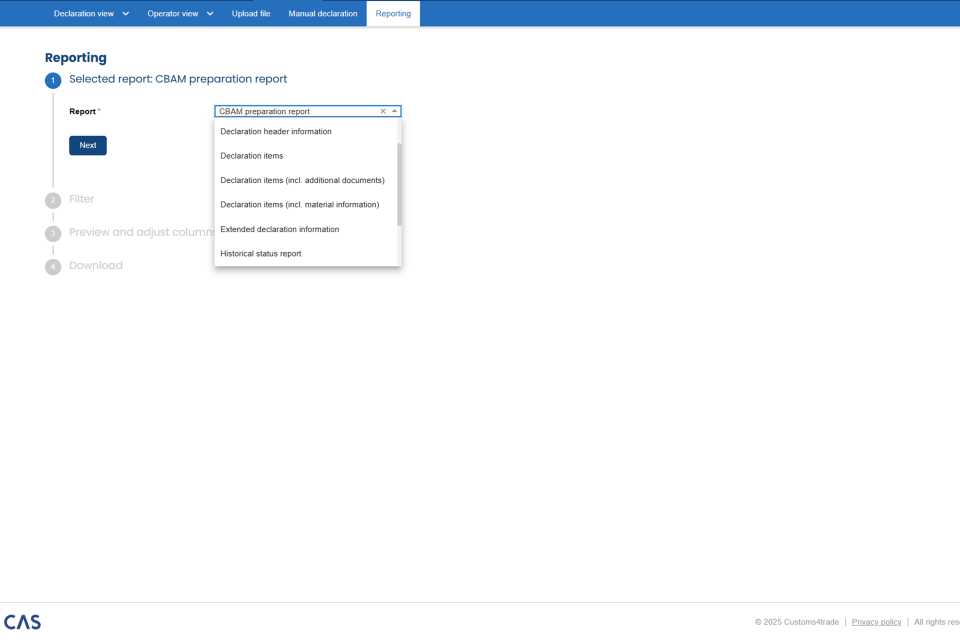Choose Declaration header information option
Screen dimensions: 960x640
pos(276,132)
